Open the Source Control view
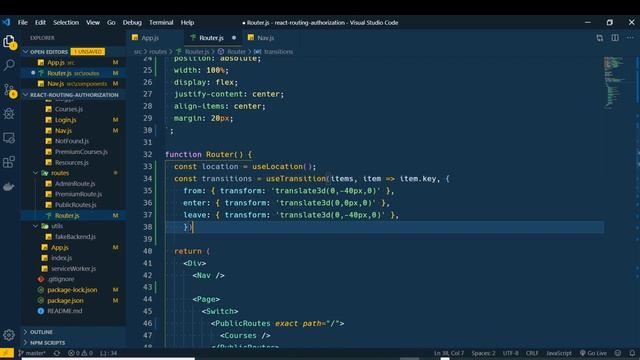 pyautogui.click(x=9, y=90)
